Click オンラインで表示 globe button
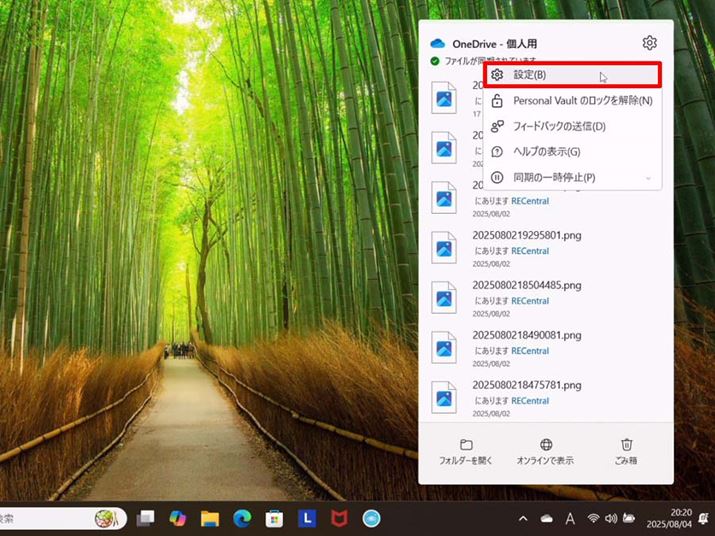Screen dimensions: 715x536 546,451
